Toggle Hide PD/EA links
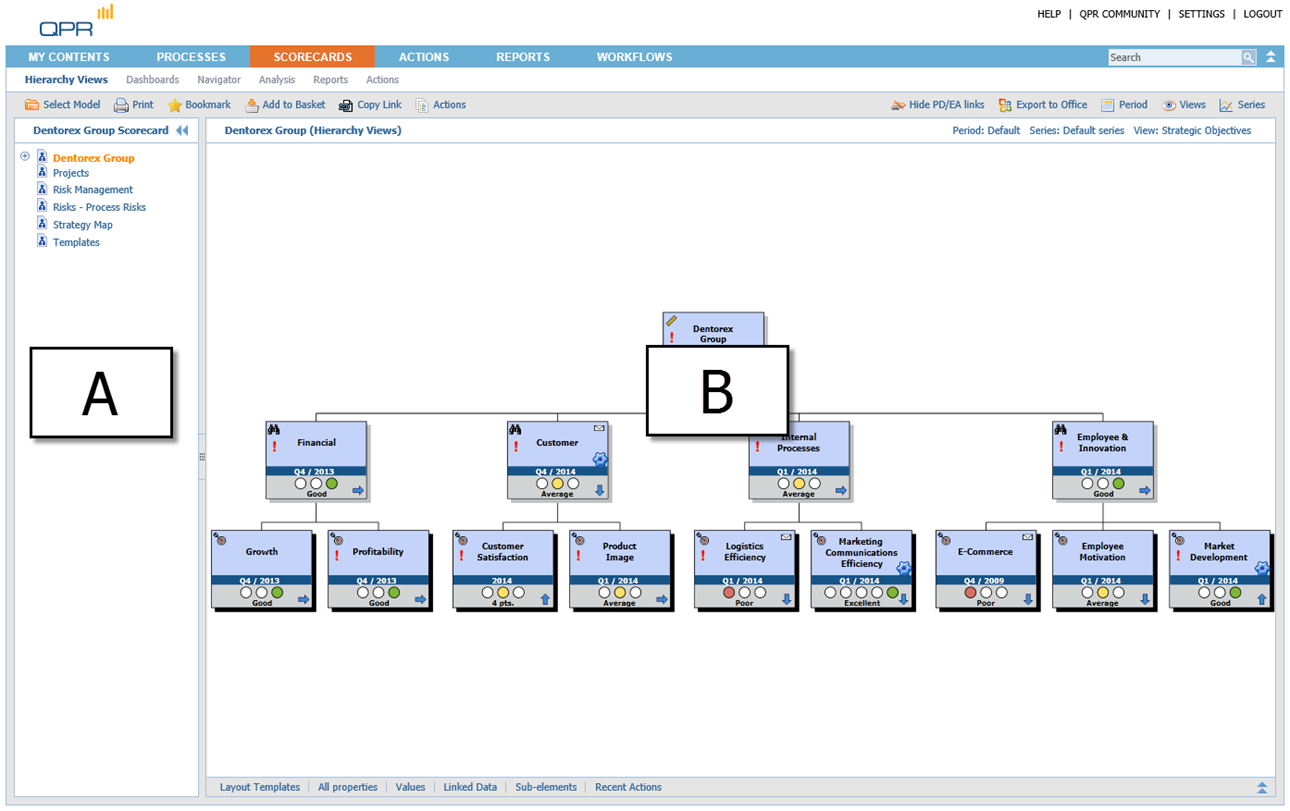Image resolution: width=1290 pixels, height=811 pixels. 937,105
